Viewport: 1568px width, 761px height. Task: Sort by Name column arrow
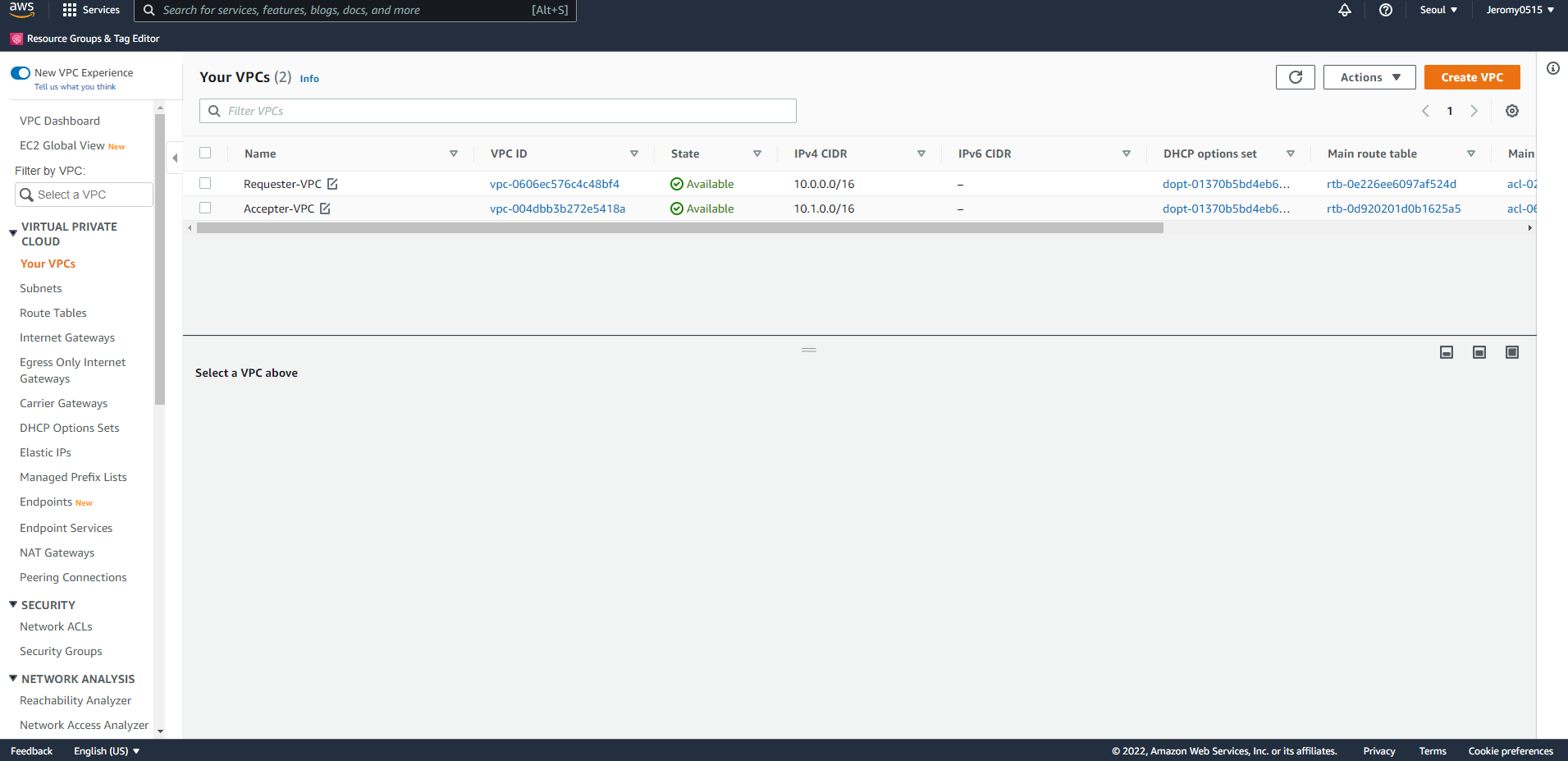(x=454, y=154)
